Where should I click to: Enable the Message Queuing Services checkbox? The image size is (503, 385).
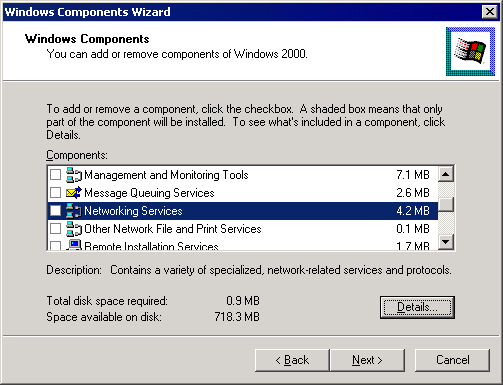55,193
